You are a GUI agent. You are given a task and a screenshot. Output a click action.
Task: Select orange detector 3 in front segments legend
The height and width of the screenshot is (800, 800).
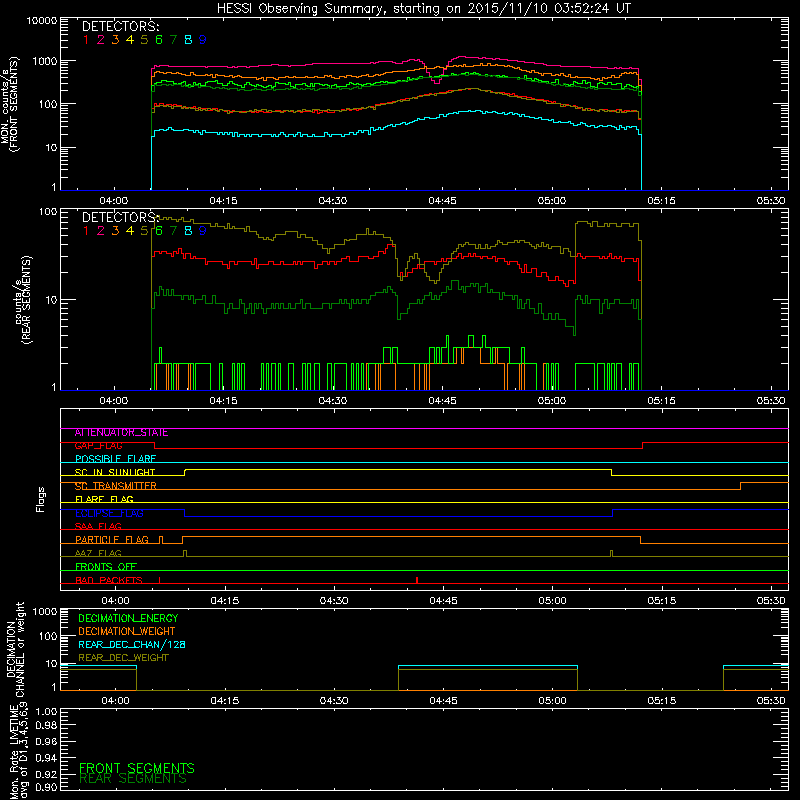(115, 39)
